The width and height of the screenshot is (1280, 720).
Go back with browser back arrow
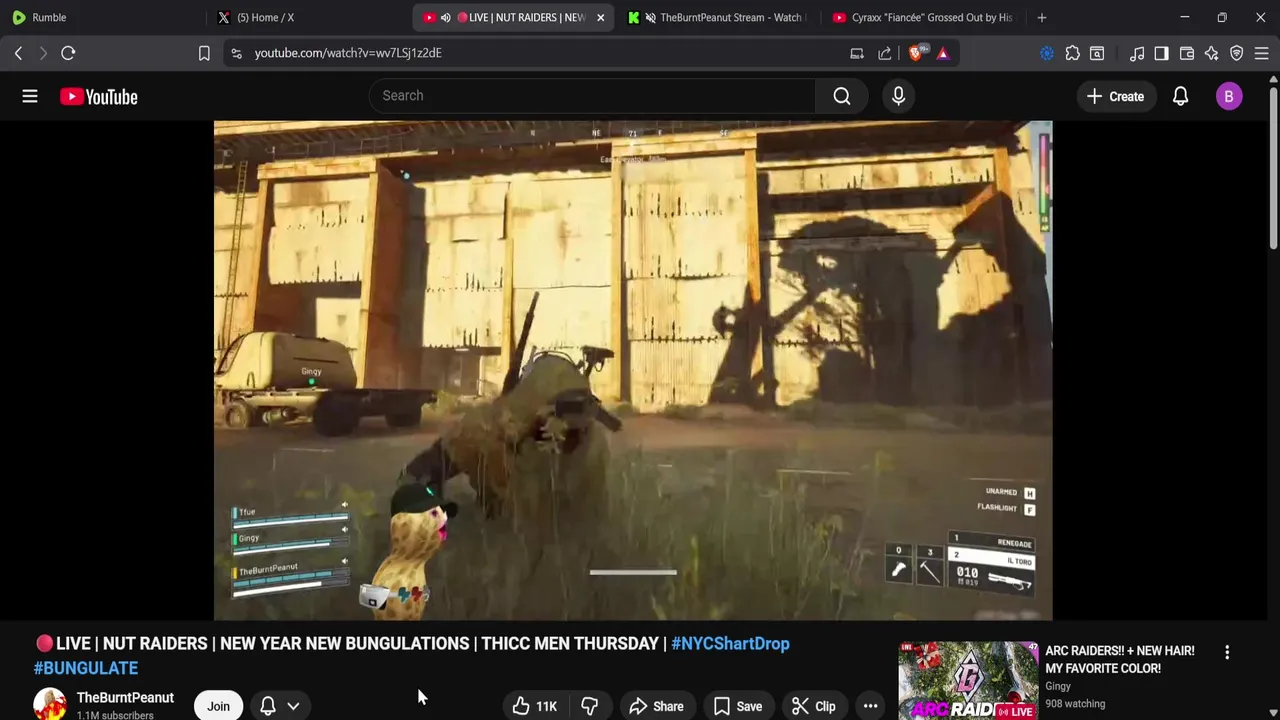point(18,53)
